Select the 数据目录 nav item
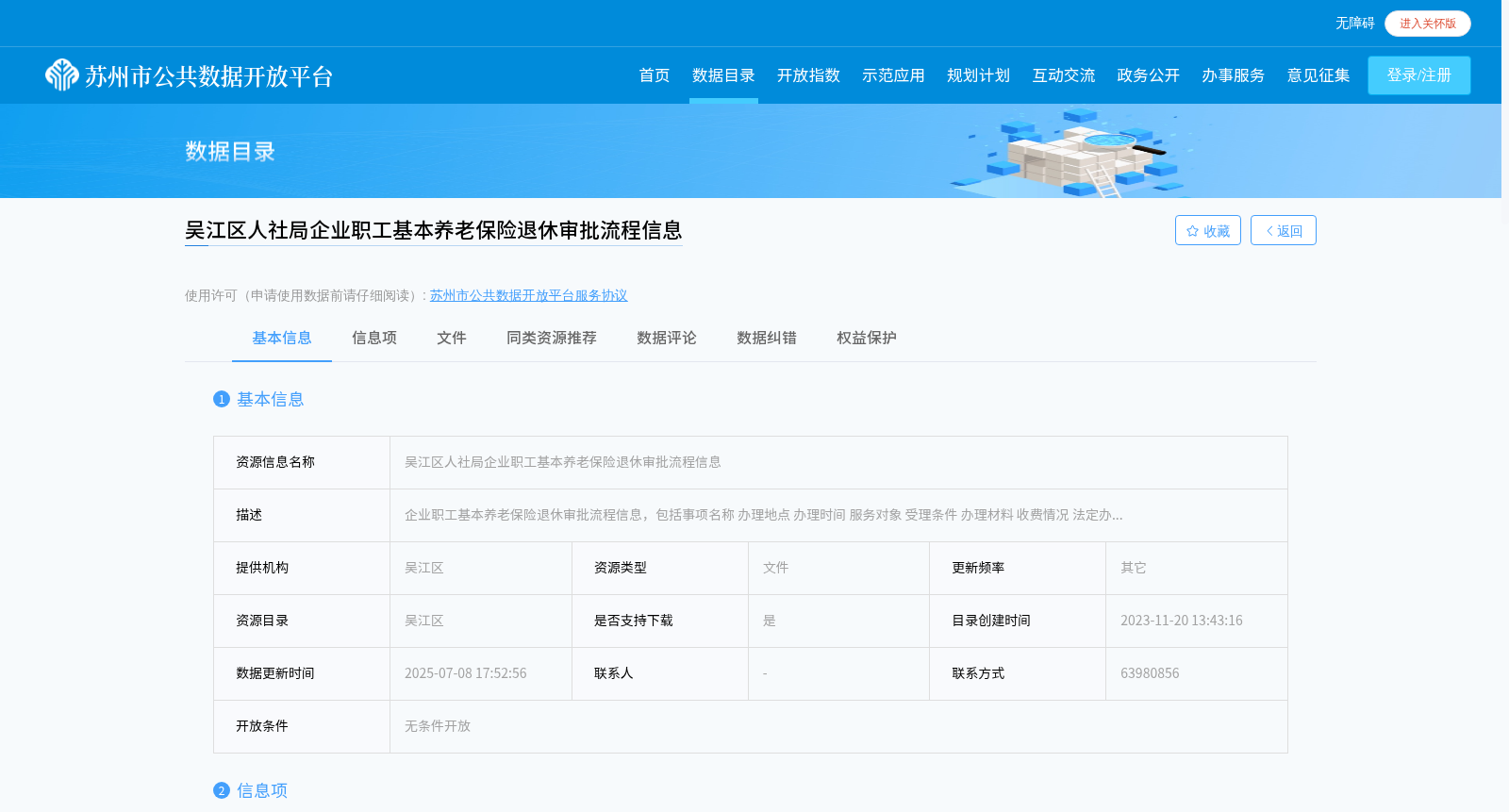 coord(723,75)
